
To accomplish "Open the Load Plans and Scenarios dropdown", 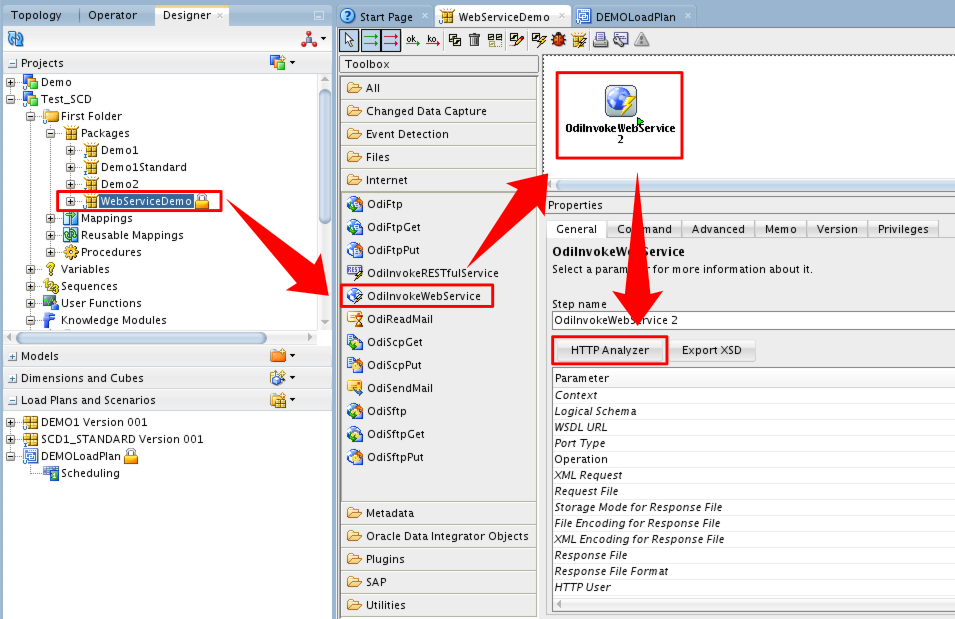I will pyautogui.click(x=283, y=400).
